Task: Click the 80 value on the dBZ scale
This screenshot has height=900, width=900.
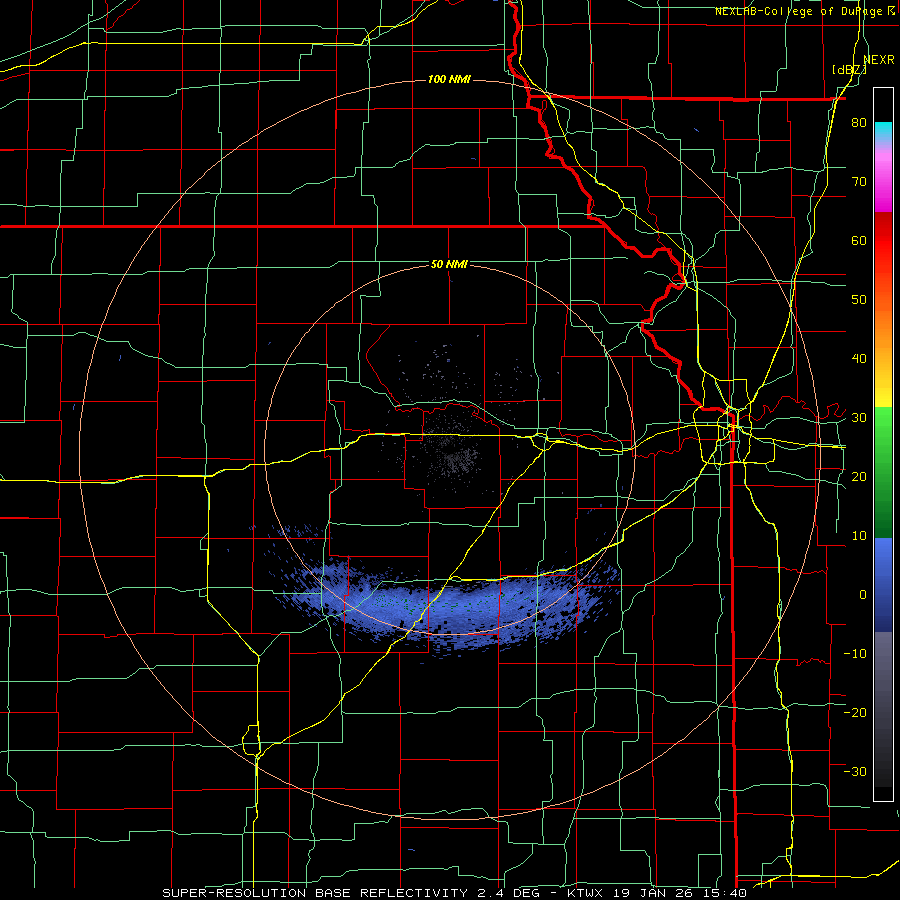Action: coord(859,123)
